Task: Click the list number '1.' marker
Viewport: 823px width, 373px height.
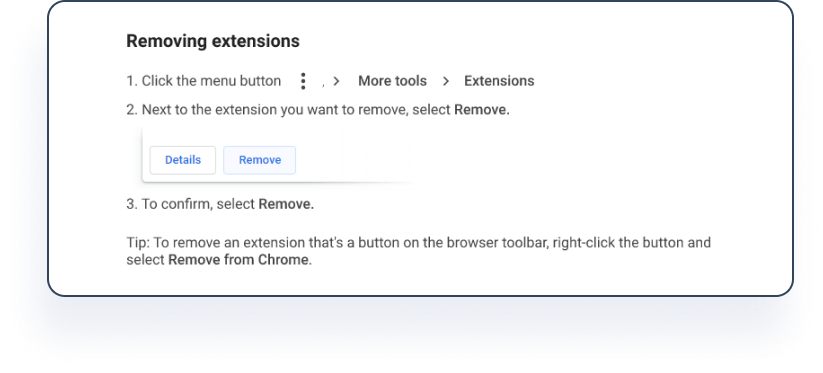Action: point(132,81)
